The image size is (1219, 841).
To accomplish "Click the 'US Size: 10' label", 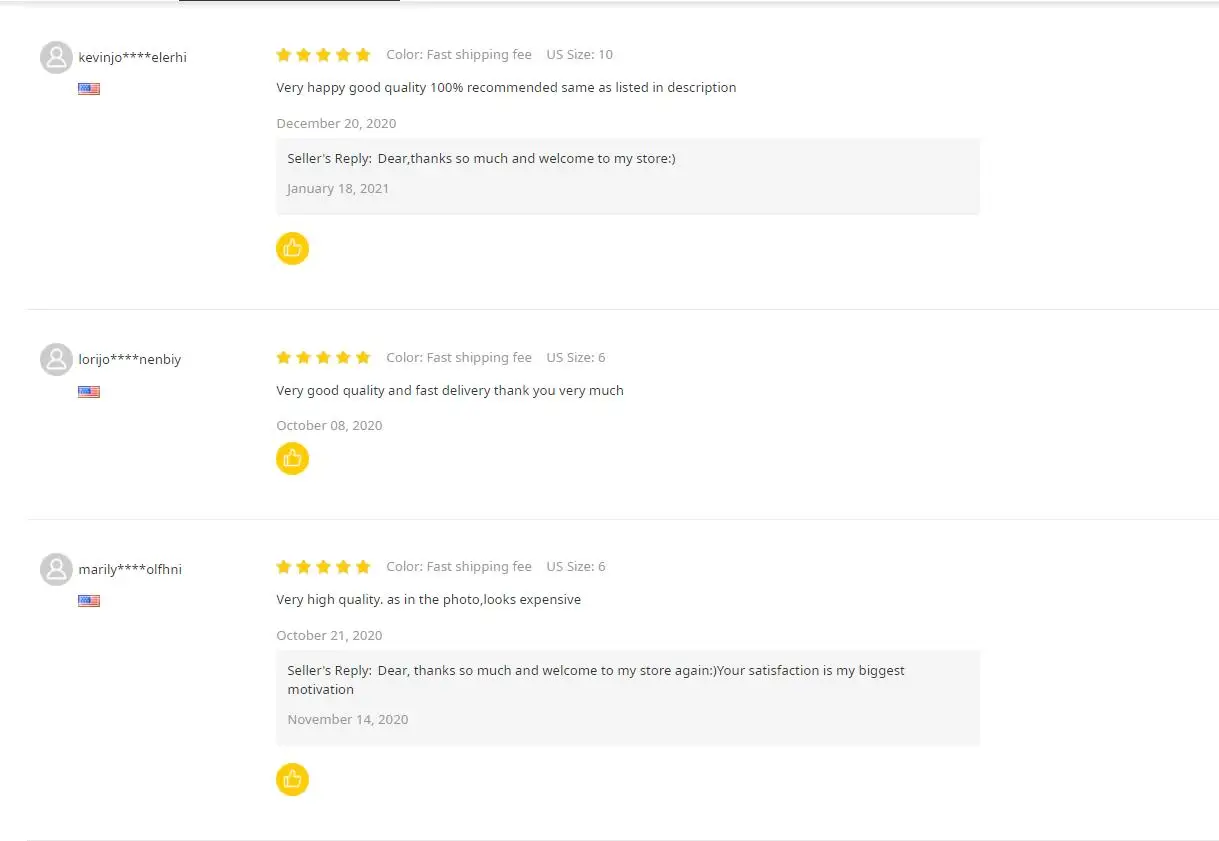I will [x=579, y=55].
